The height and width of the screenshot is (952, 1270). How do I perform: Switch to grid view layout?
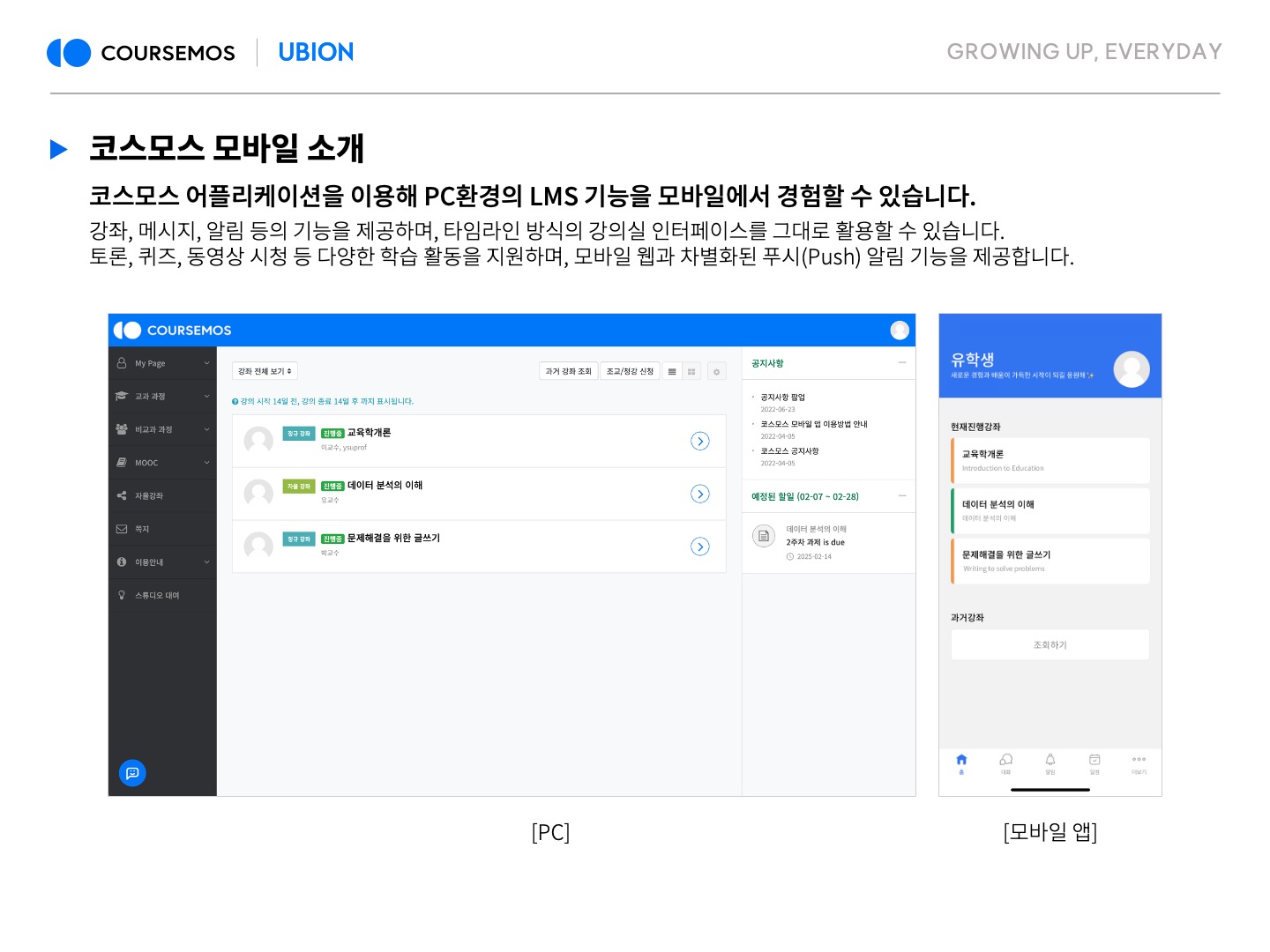(x=691, y=372)
